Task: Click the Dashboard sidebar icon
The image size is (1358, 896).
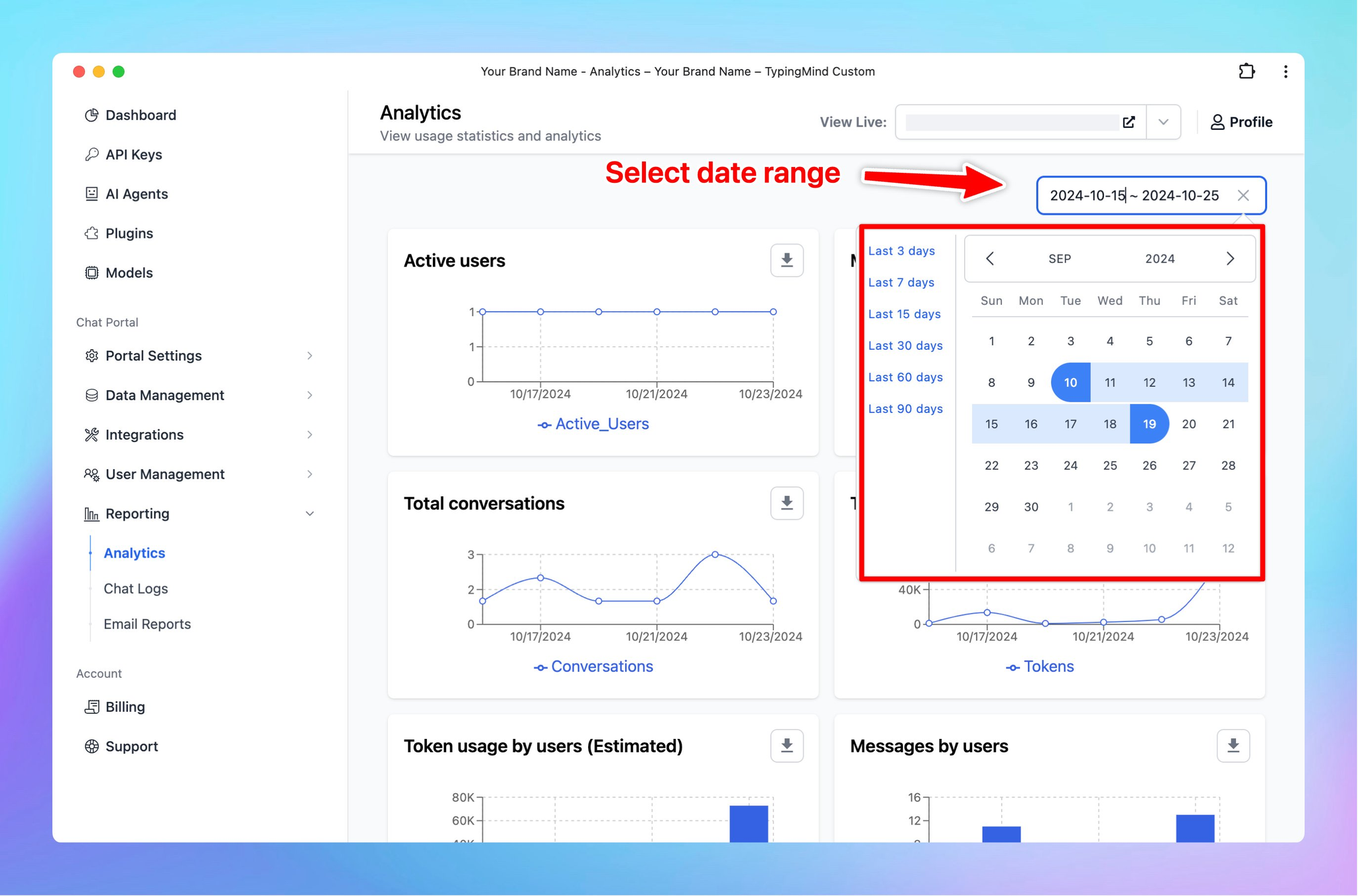Action: 91,115
